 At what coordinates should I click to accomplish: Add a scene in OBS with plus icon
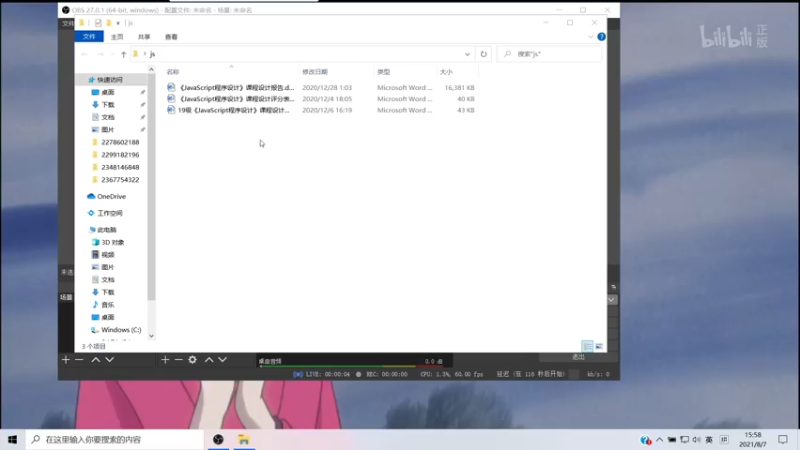(65, 360)
